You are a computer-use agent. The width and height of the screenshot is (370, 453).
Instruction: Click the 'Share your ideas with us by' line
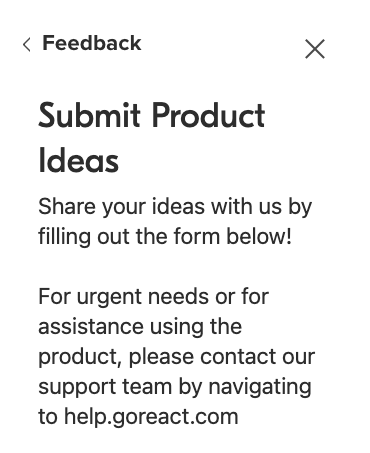click(175, 206)
